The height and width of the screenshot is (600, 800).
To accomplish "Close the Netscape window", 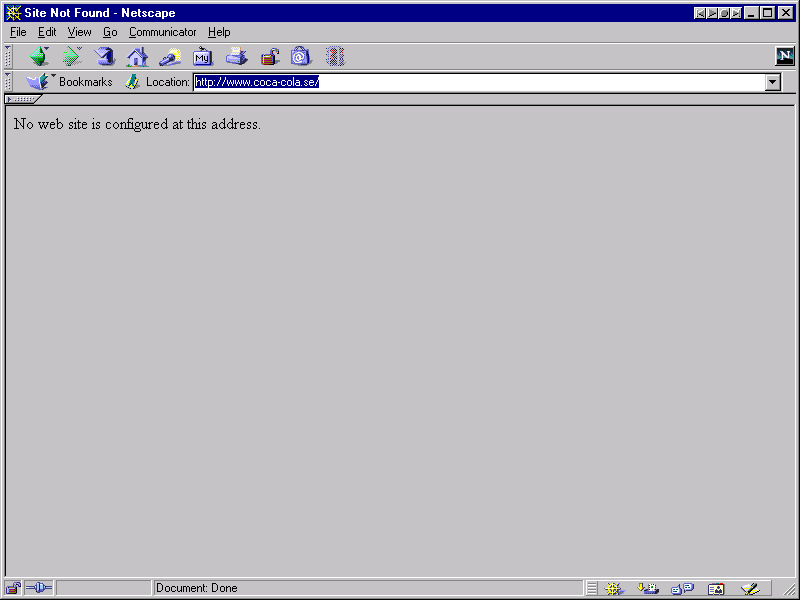I will [786, 13].
